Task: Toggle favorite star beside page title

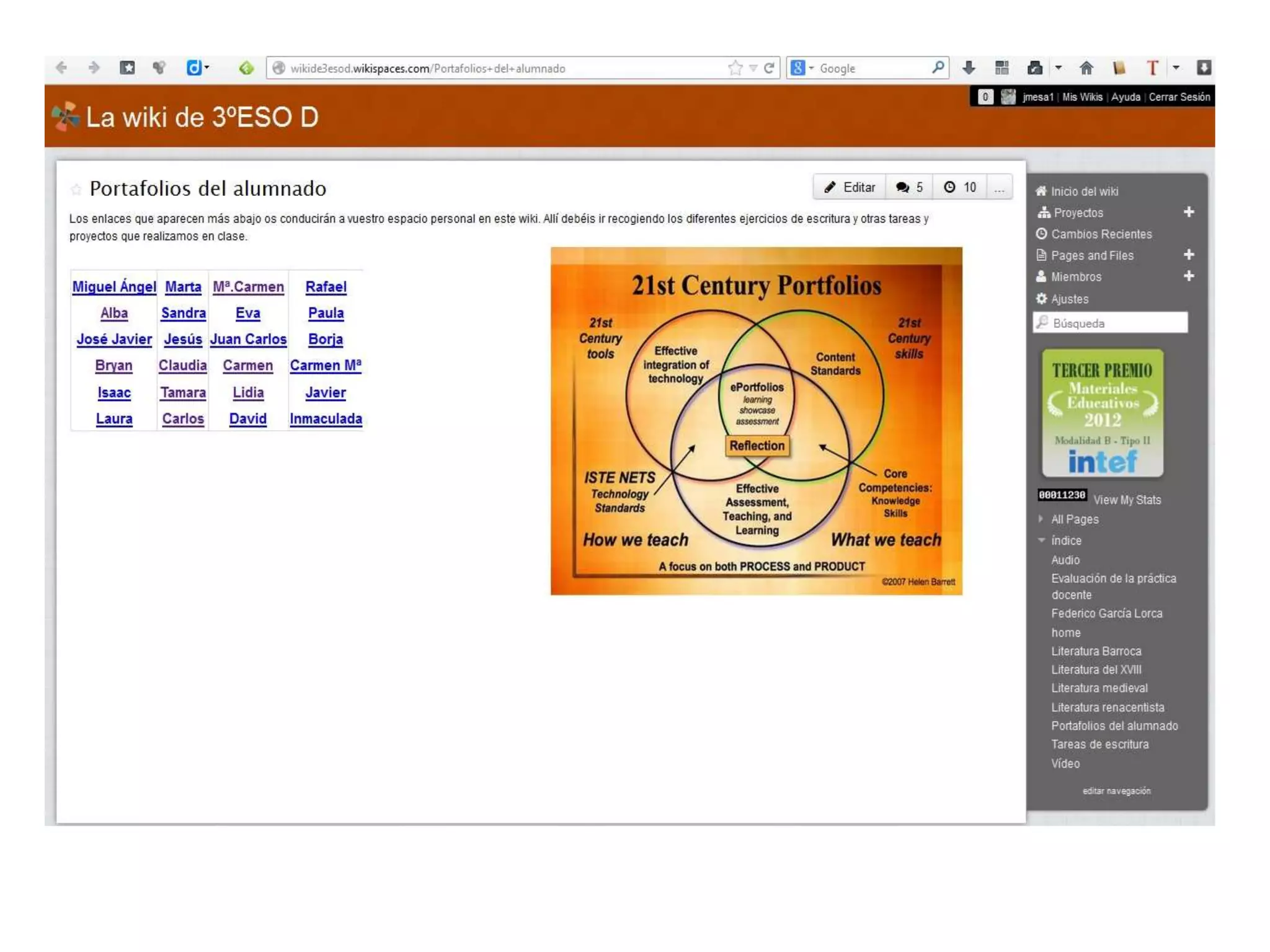Action: click(76, 190)
